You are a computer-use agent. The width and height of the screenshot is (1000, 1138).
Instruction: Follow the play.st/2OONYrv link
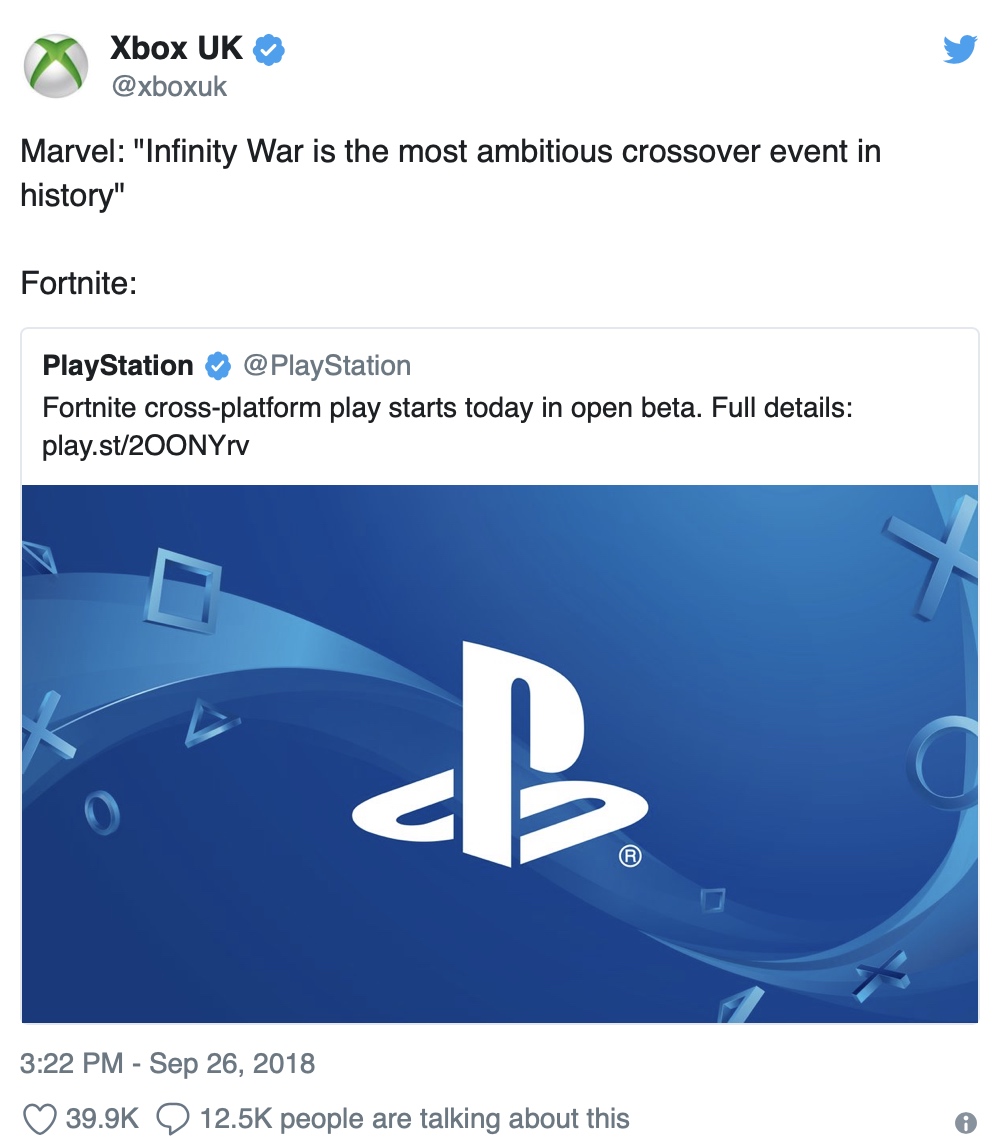pyautogui.click(x=145, y=445)
